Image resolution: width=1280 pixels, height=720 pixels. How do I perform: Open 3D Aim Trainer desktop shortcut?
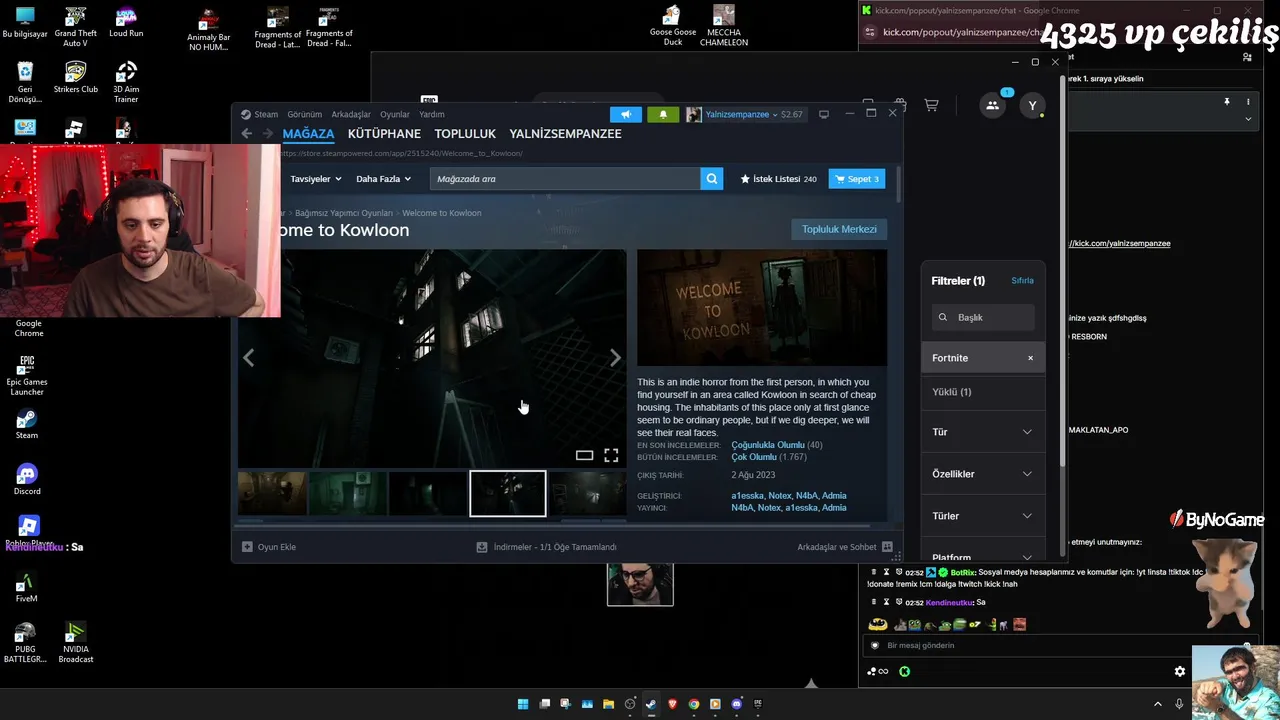point(126,83)
